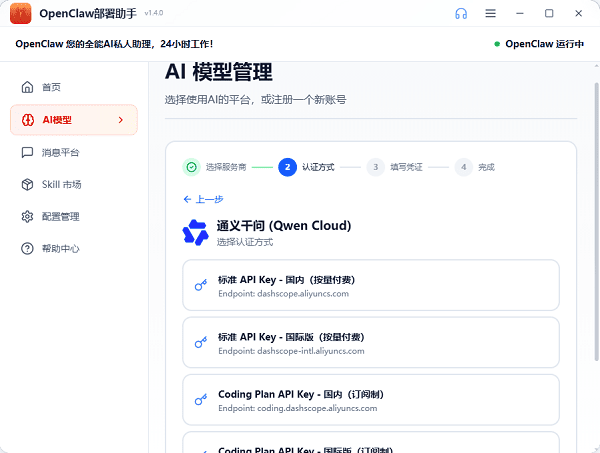Click key icon on 国际版 按量付费 card
Viewport: 600px width, 453px height.
point(201,342)
